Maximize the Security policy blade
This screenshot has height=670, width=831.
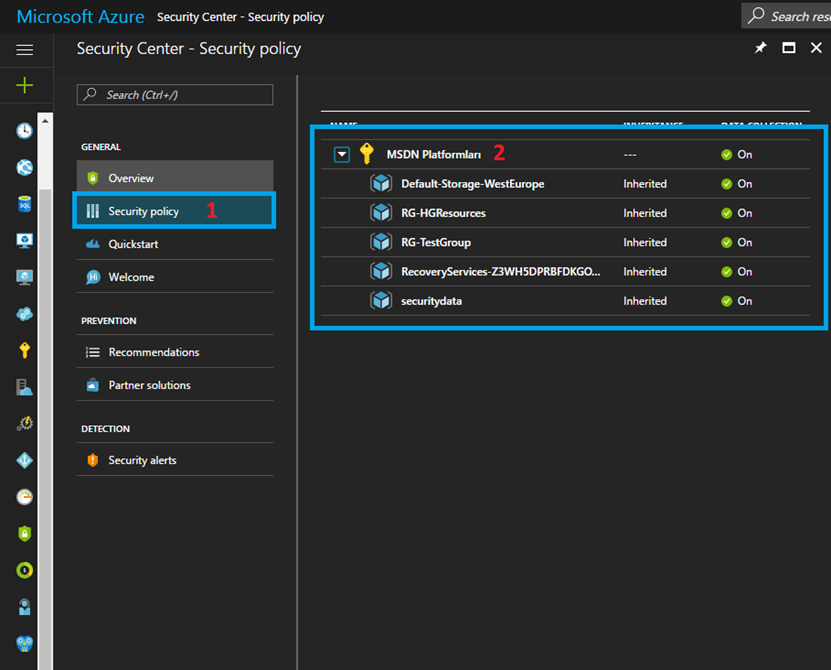click(x=789, y=48)
